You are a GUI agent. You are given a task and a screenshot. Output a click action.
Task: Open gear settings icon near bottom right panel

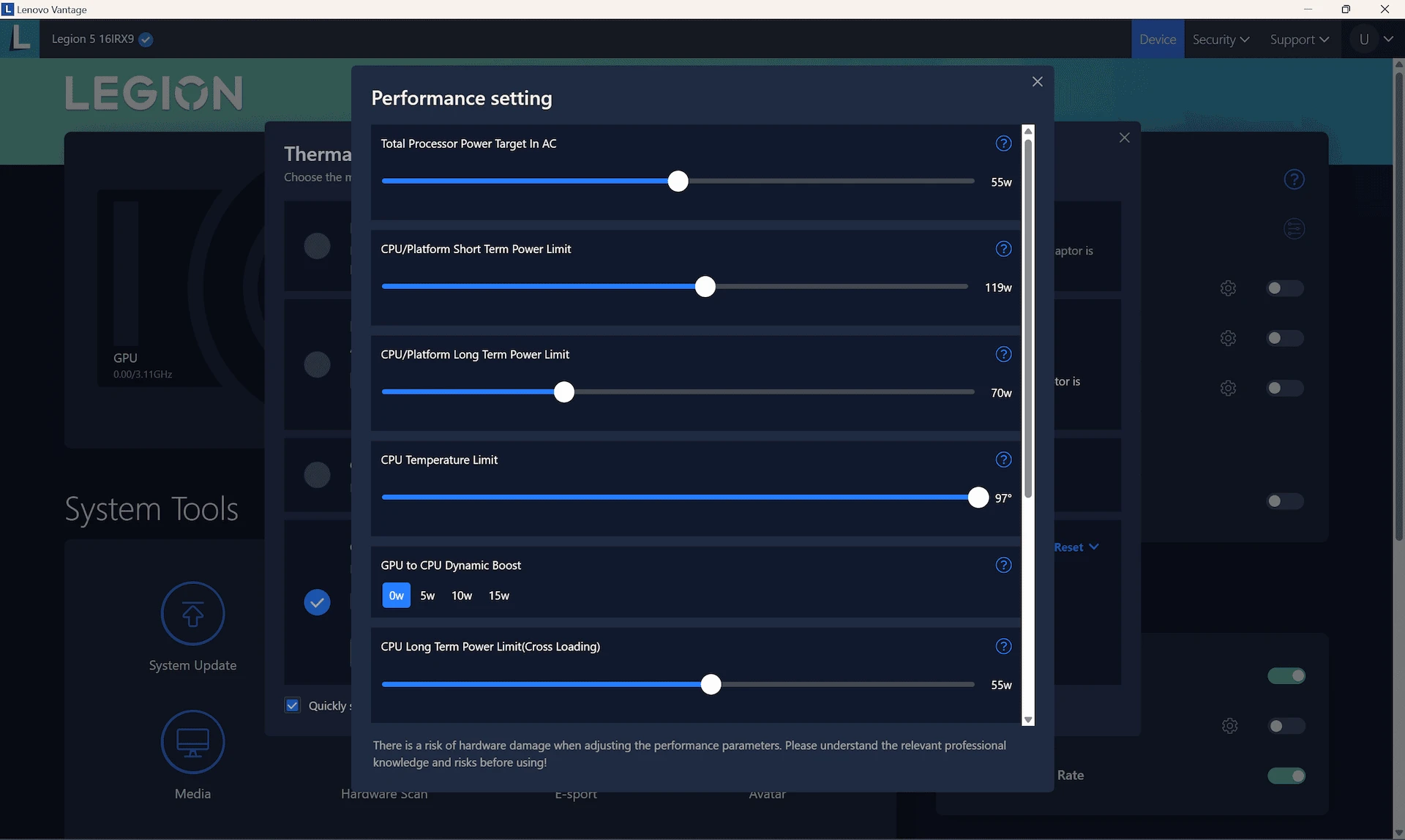coord(1229,726)
